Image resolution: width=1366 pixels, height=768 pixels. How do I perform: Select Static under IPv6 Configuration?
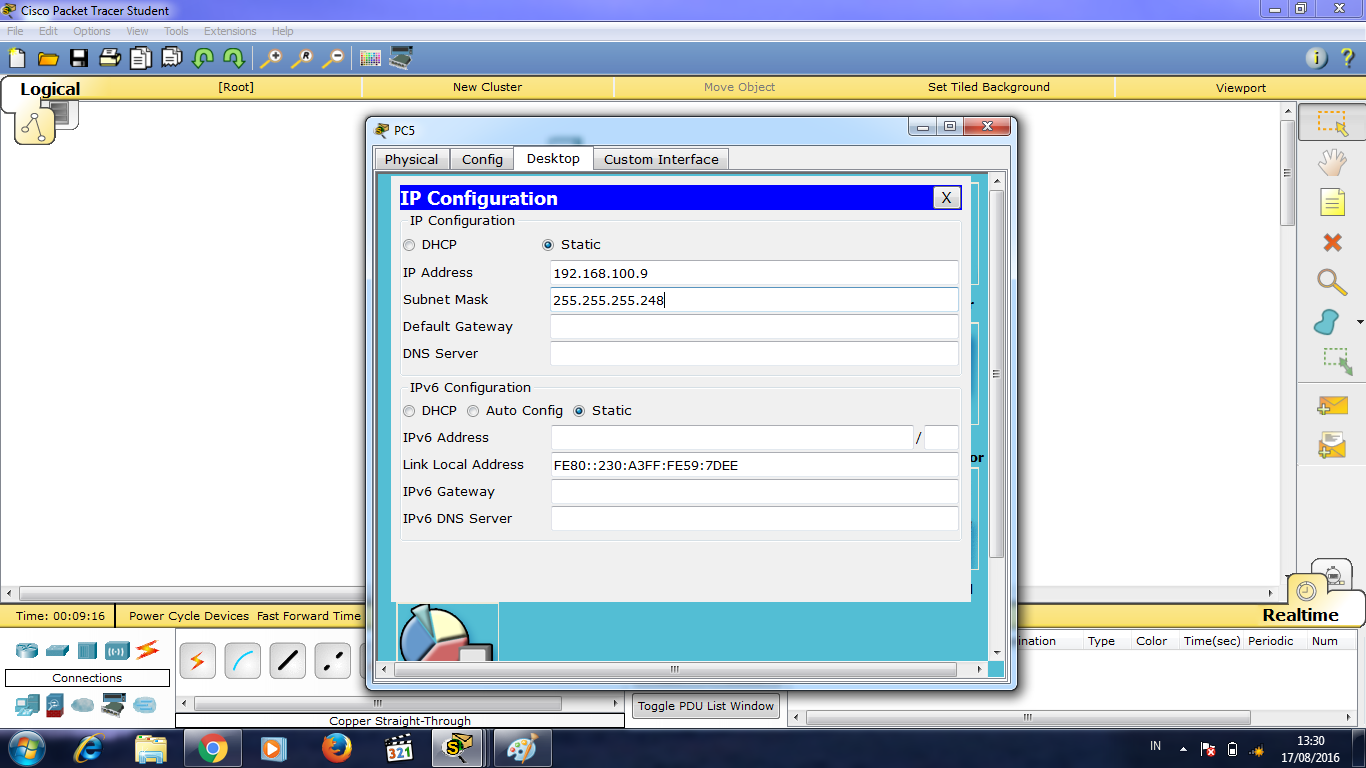(x=602, y=411)
